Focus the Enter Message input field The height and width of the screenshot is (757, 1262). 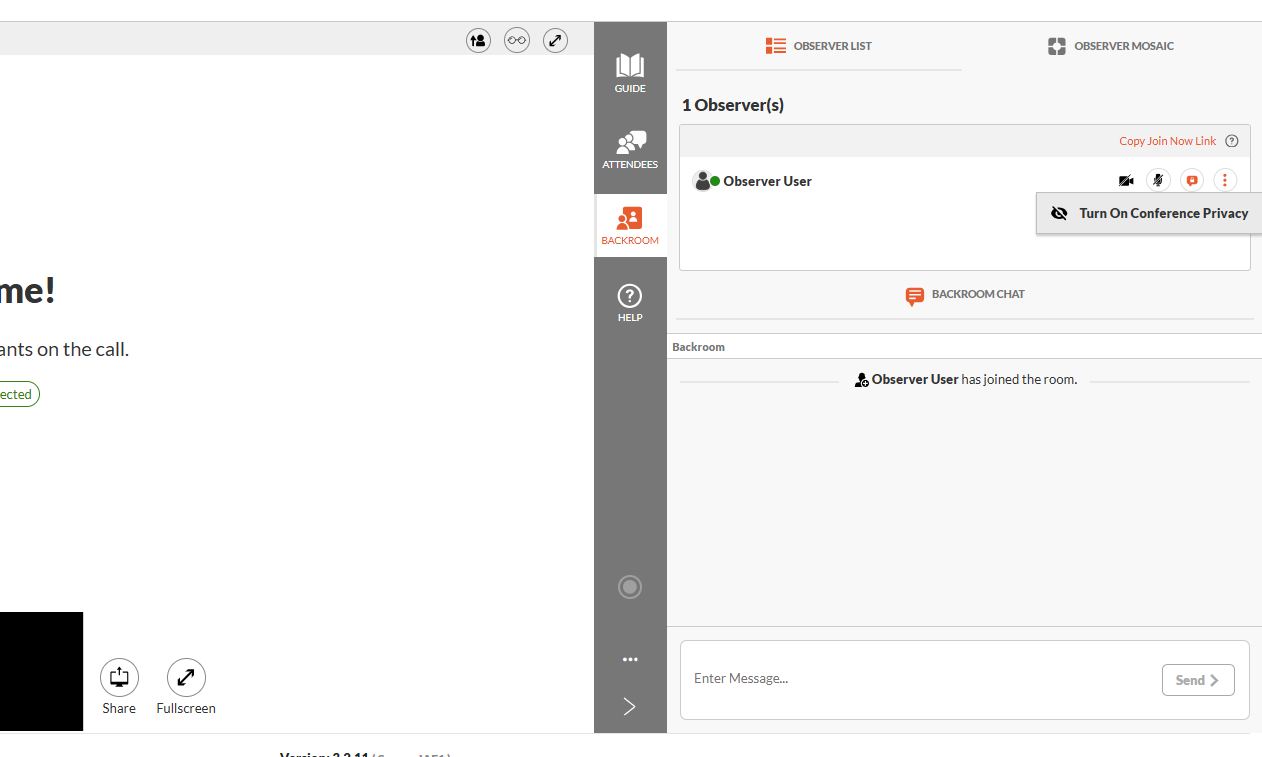pyautogui.click(x=920, y=679)
